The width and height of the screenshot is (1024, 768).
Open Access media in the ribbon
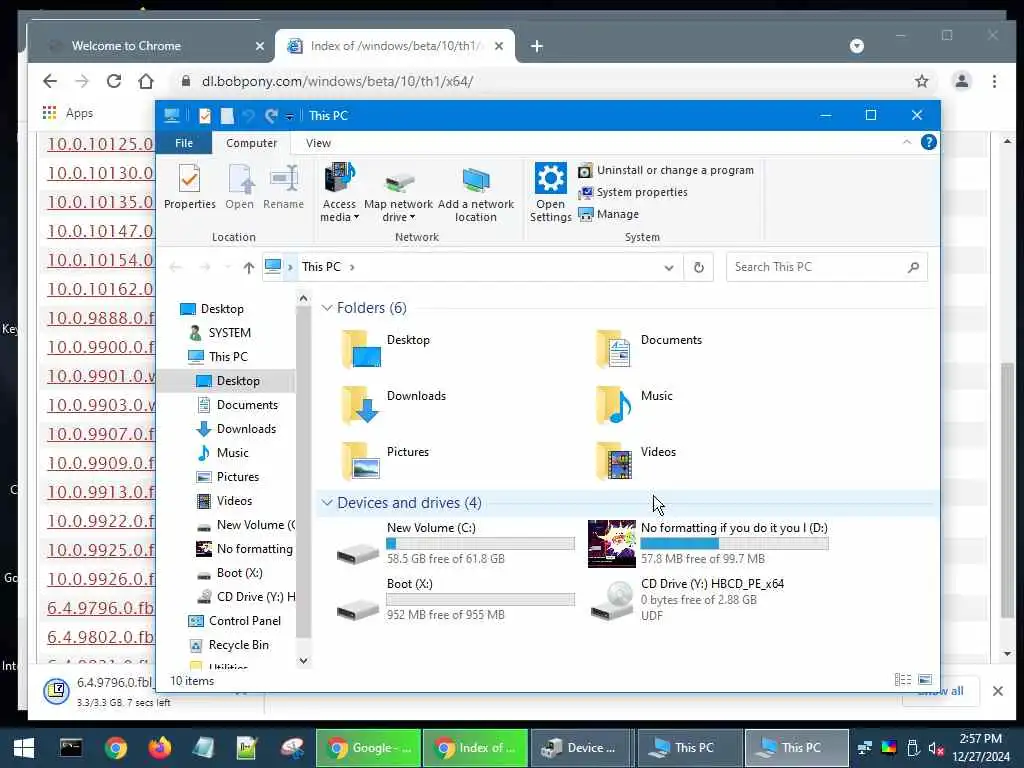[x=339, y=192]
